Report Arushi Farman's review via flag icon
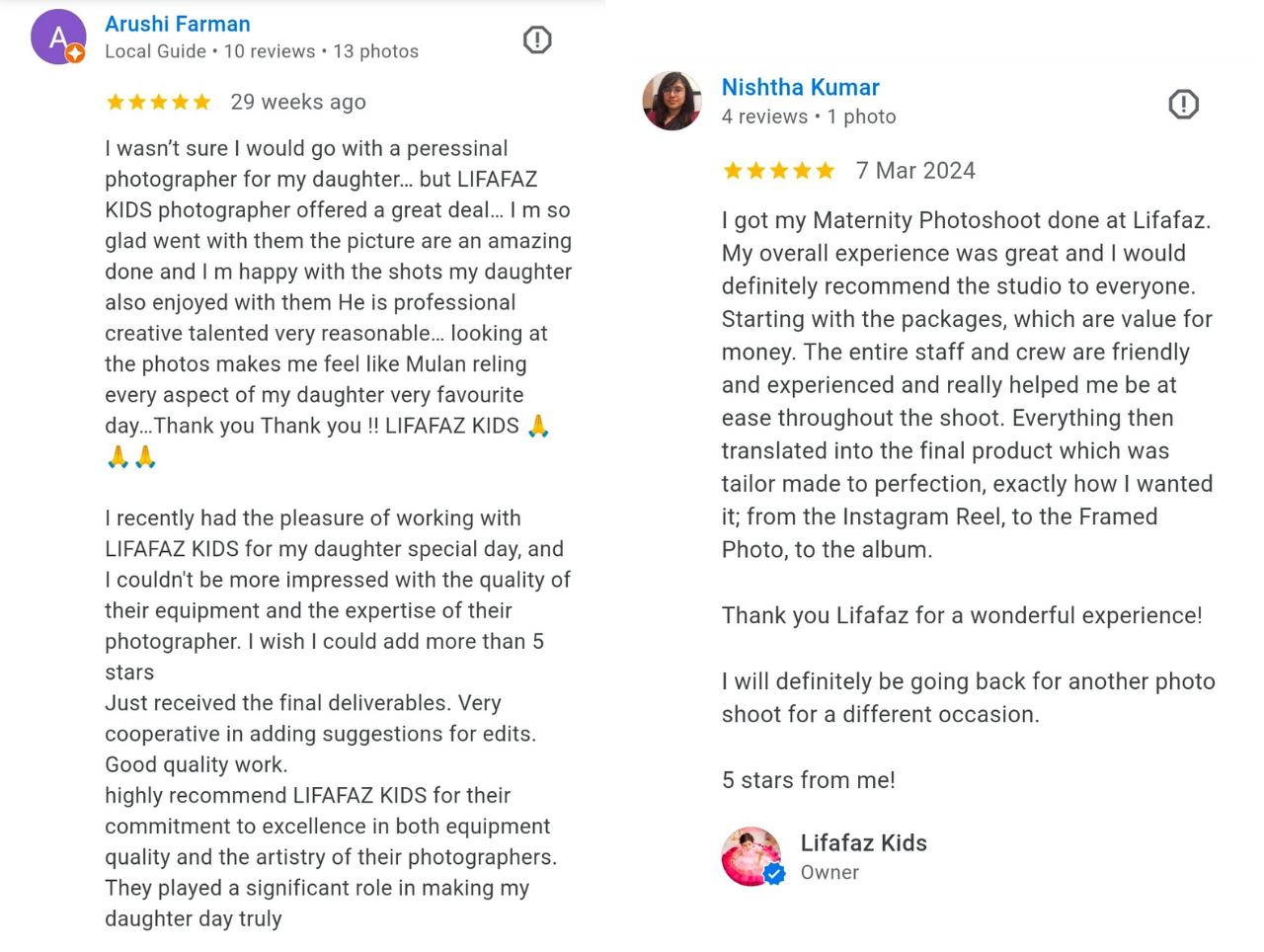1264x952 pixels. coord(537,40)
